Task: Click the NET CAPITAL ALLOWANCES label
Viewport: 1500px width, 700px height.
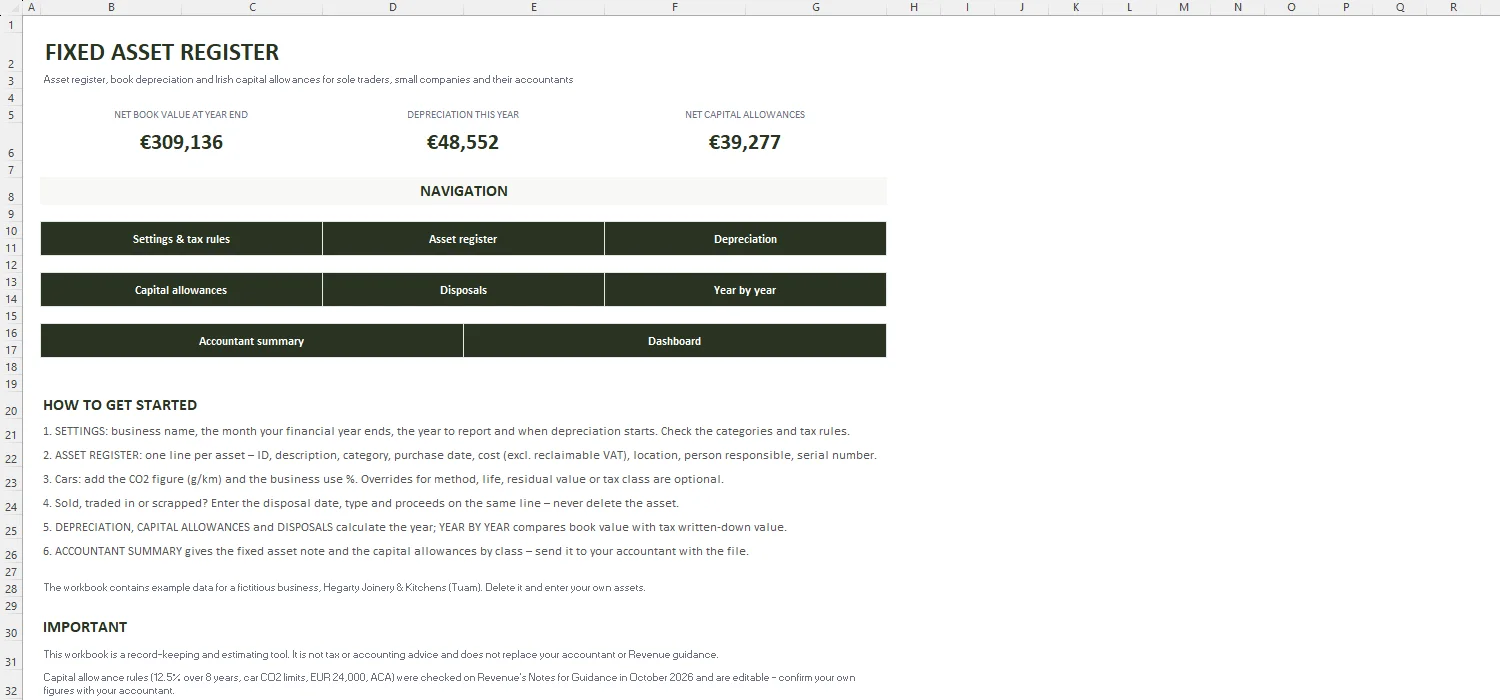Action: [x=745, y=115]
